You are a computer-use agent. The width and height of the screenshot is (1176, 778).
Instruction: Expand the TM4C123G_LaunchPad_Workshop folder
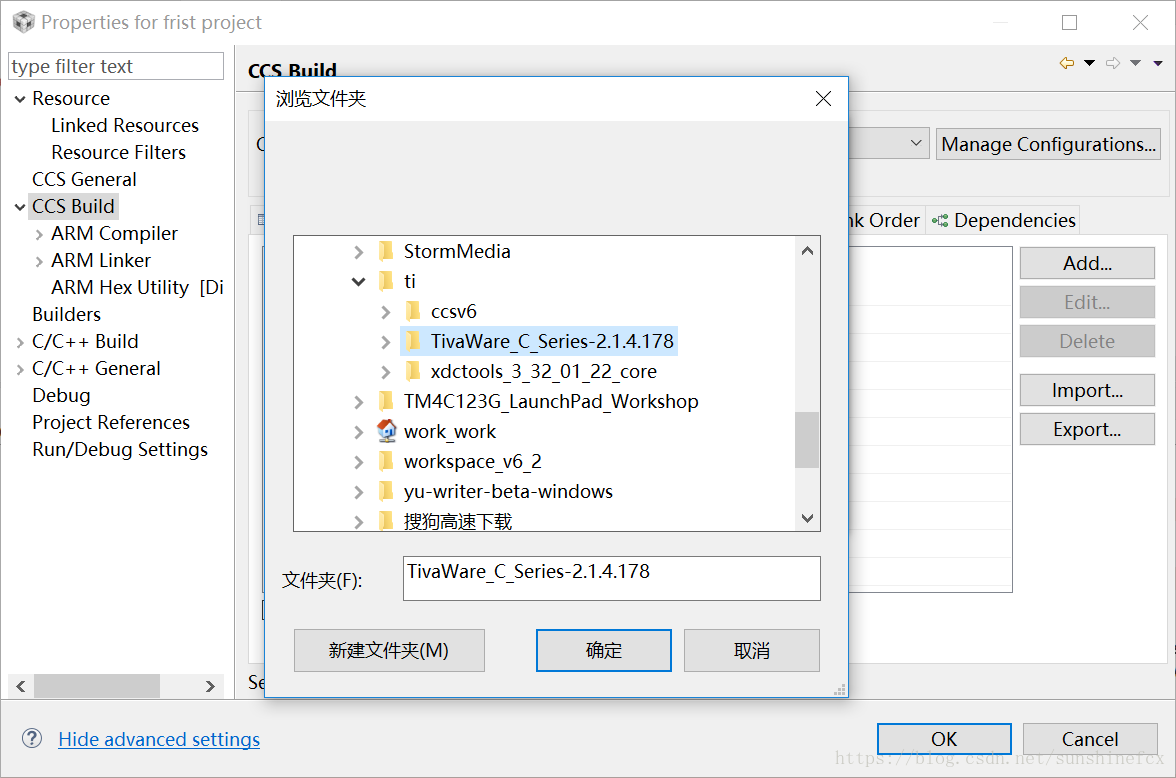(x=358, y=401)
